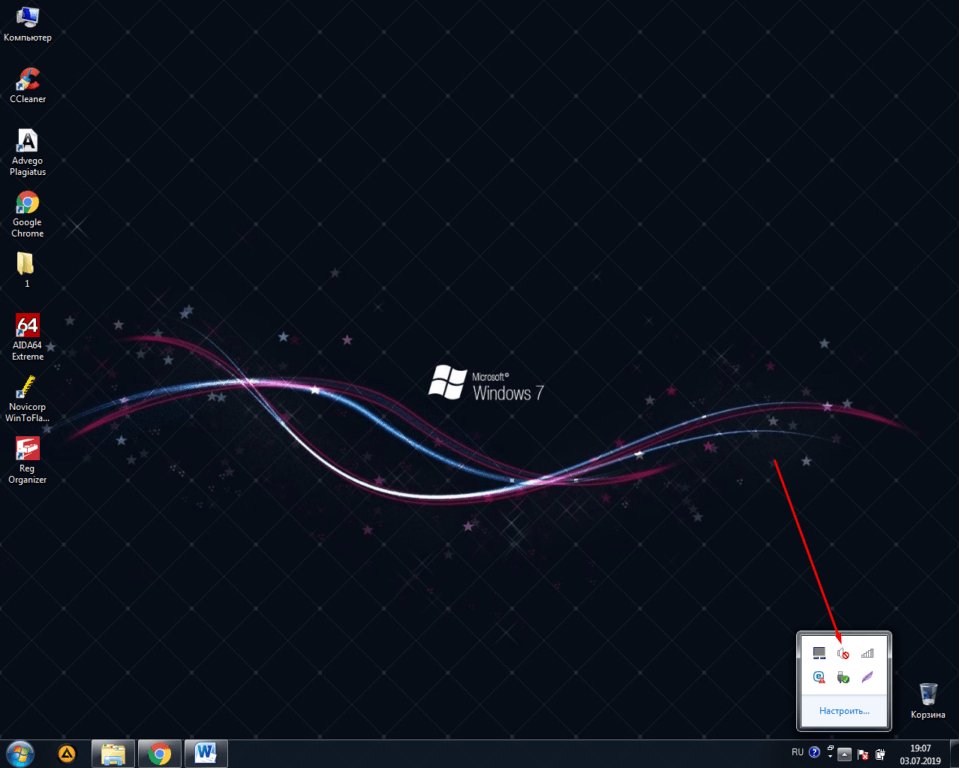The height and width of the screenshot is (768, 959).
Task: Open the language bar options arrow
Action: [830, 756]
